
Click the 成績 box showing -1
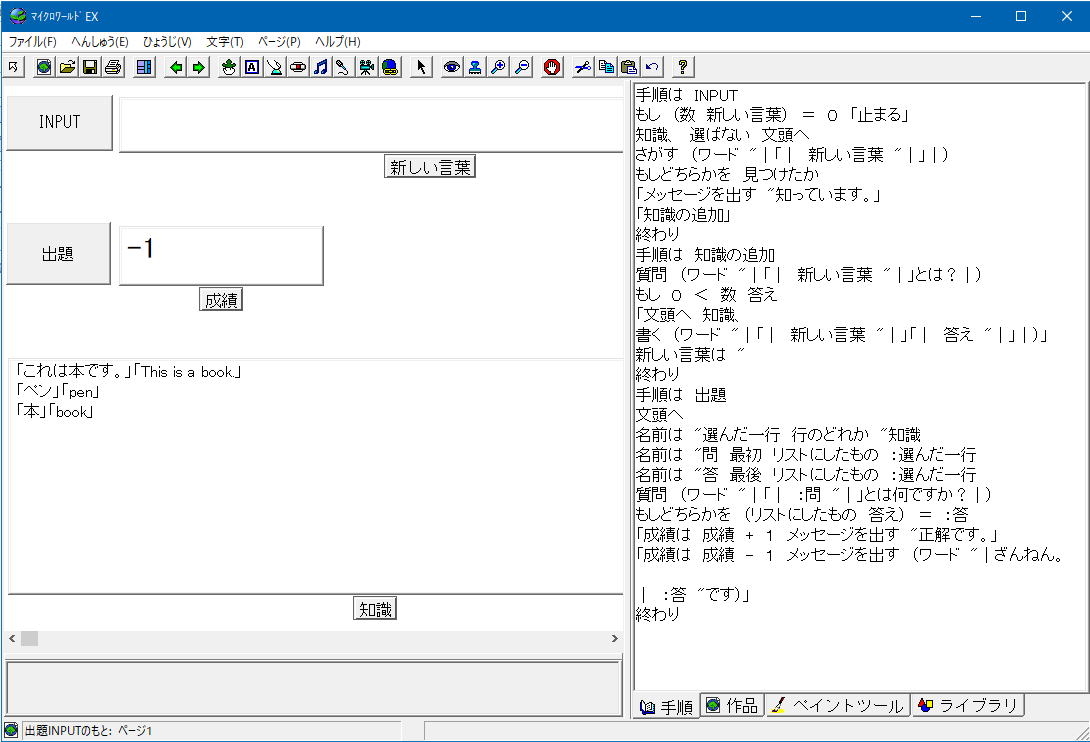221,255
